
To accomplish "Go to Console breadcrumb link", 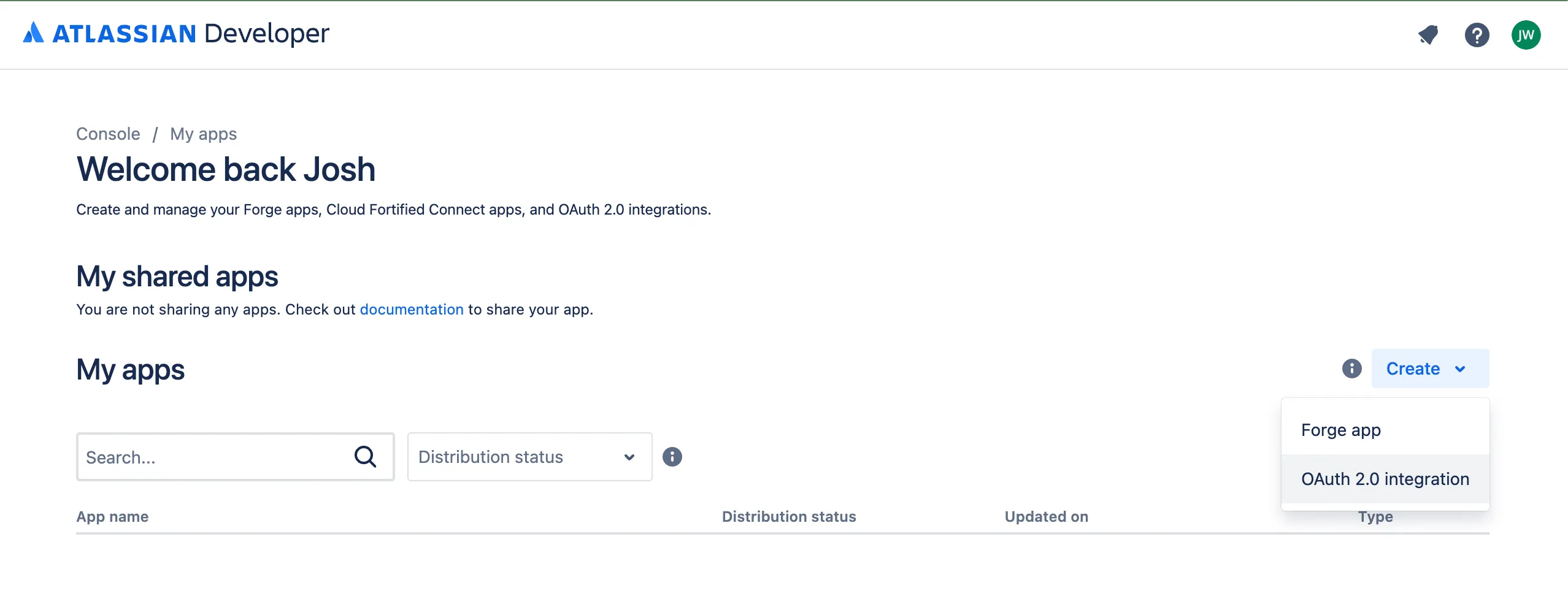I will click(108, 134).
